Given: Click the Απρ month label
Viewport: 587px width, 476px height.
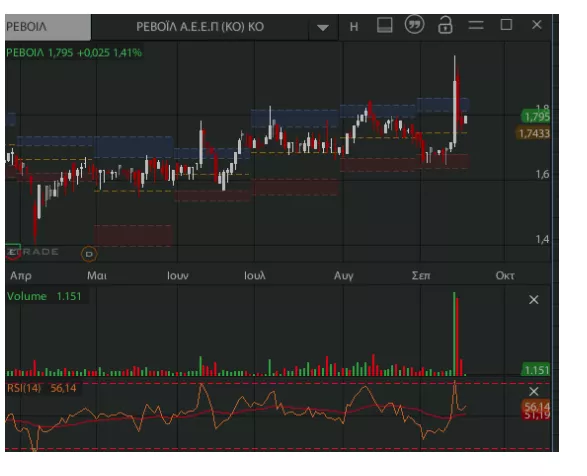Looking at the screenshot, I should click(21, 276).
